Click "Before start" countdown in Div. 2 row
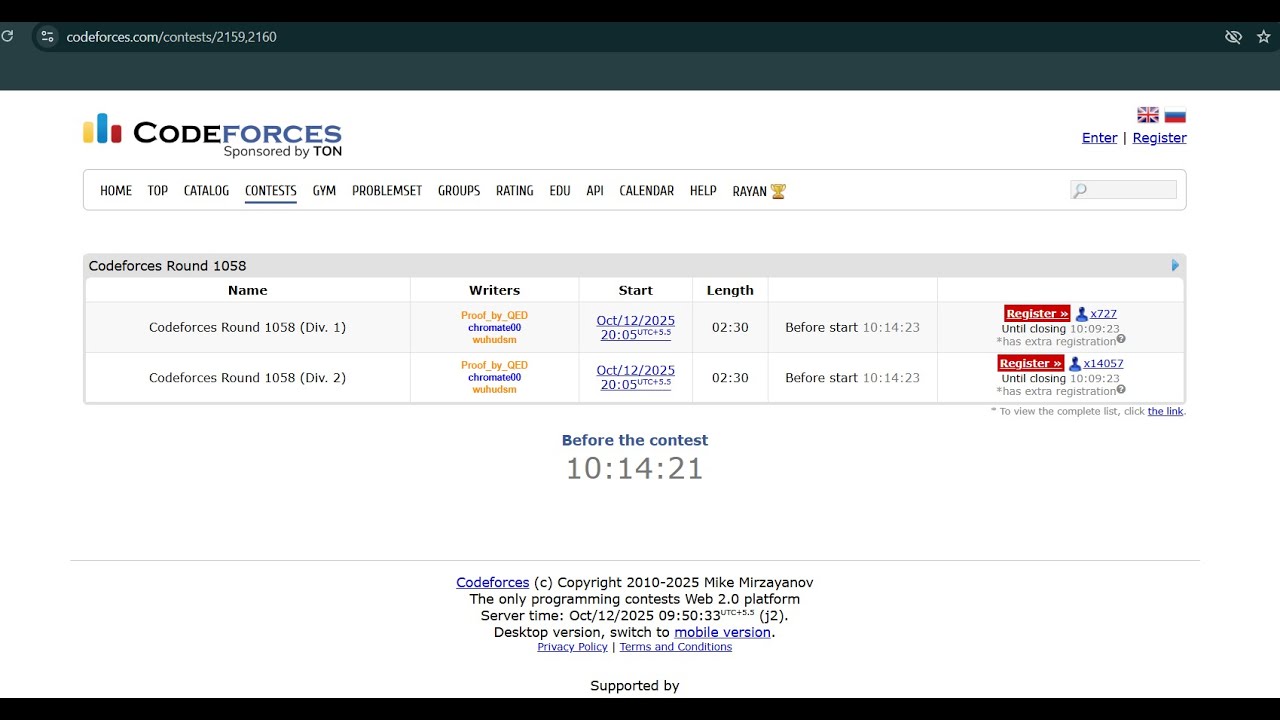 (852, 377)
